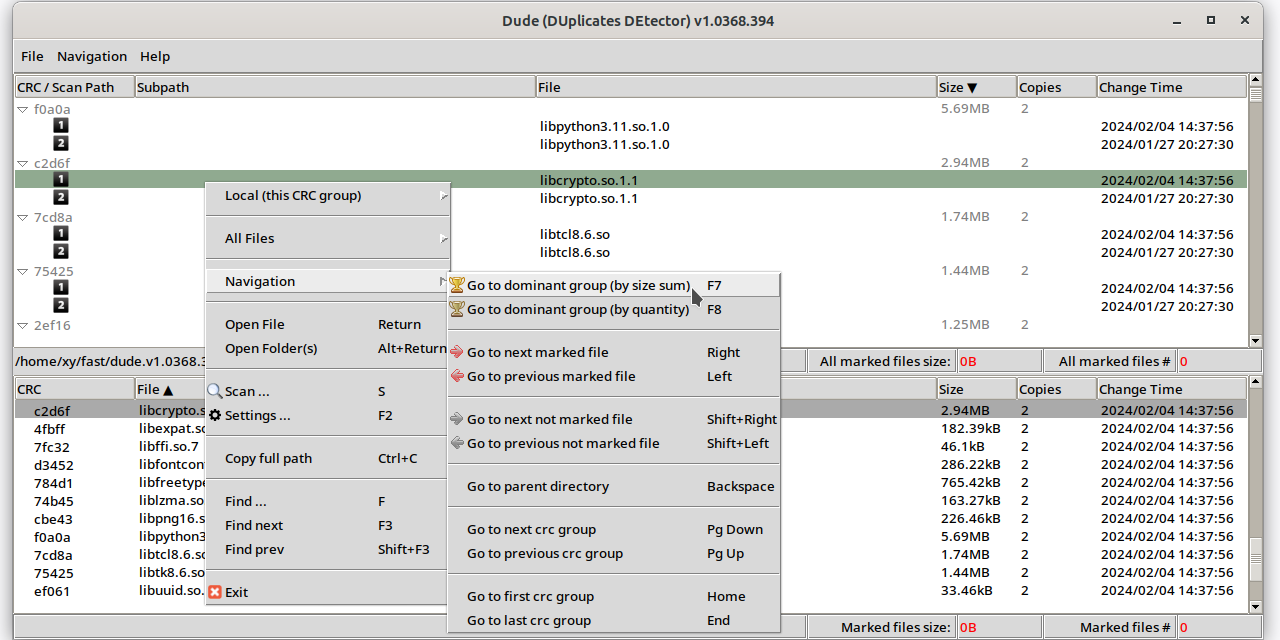Click red arrow icon for previous marked file
1280x640 pixels.
tap(457, 377)
